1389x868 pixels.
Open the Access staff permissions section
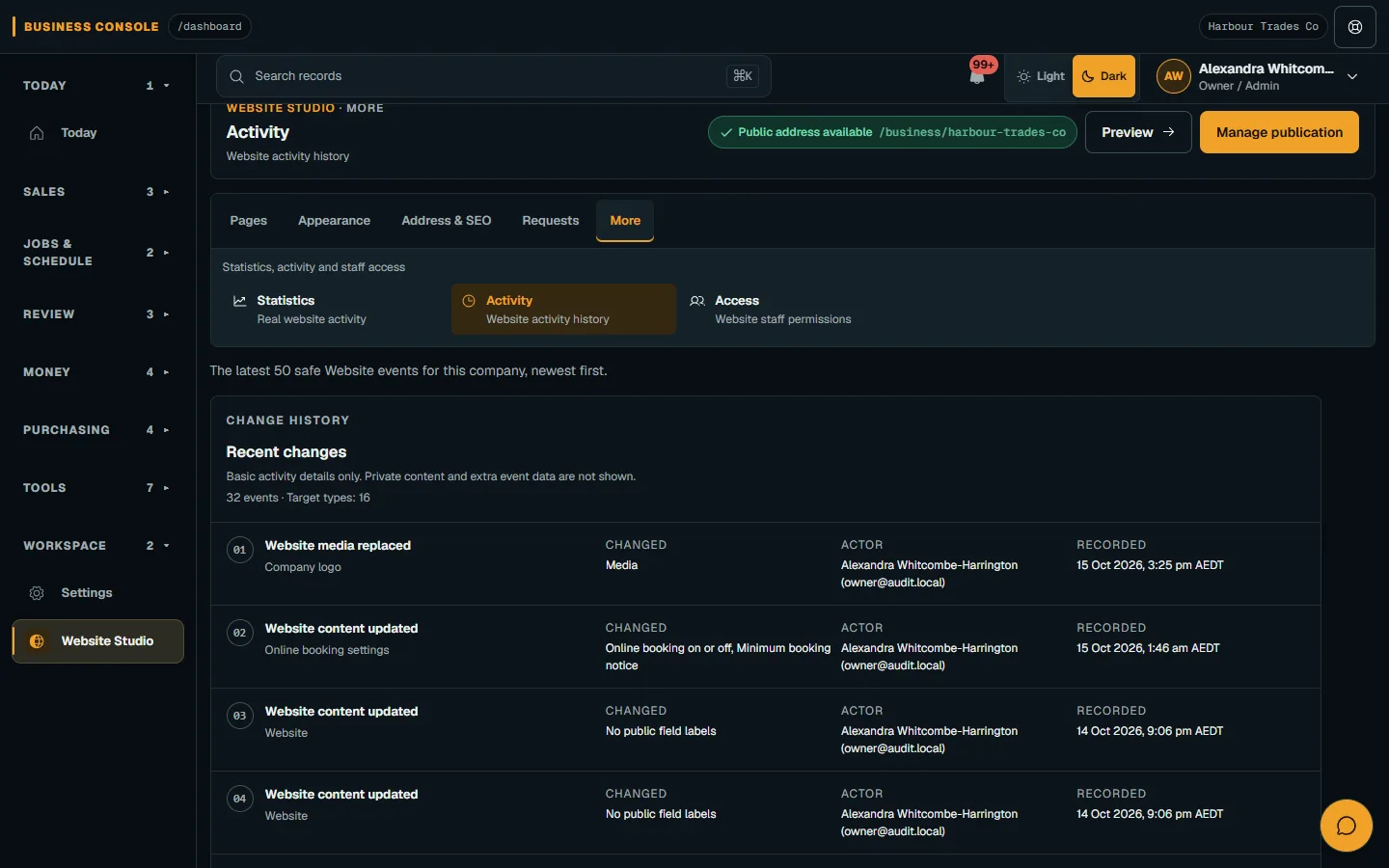pos(792,310)
